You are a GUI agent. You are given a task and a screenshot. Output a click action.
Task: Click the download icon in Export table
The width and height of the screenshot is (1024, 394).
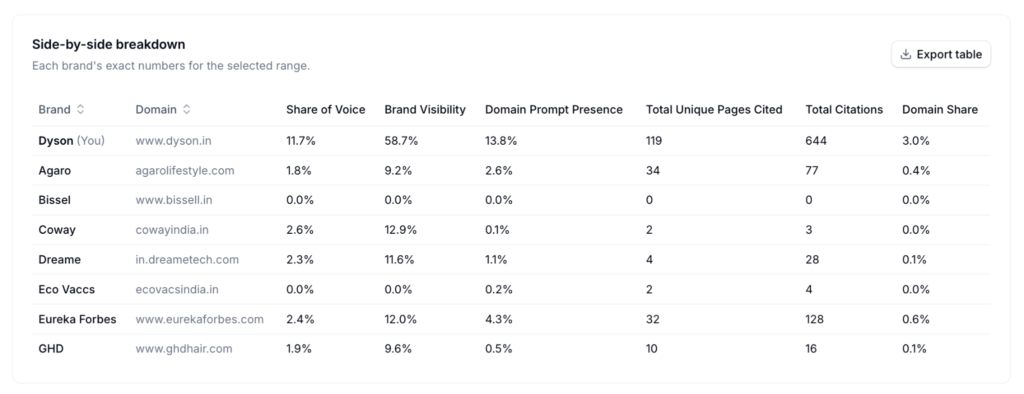tap(905, 54)
